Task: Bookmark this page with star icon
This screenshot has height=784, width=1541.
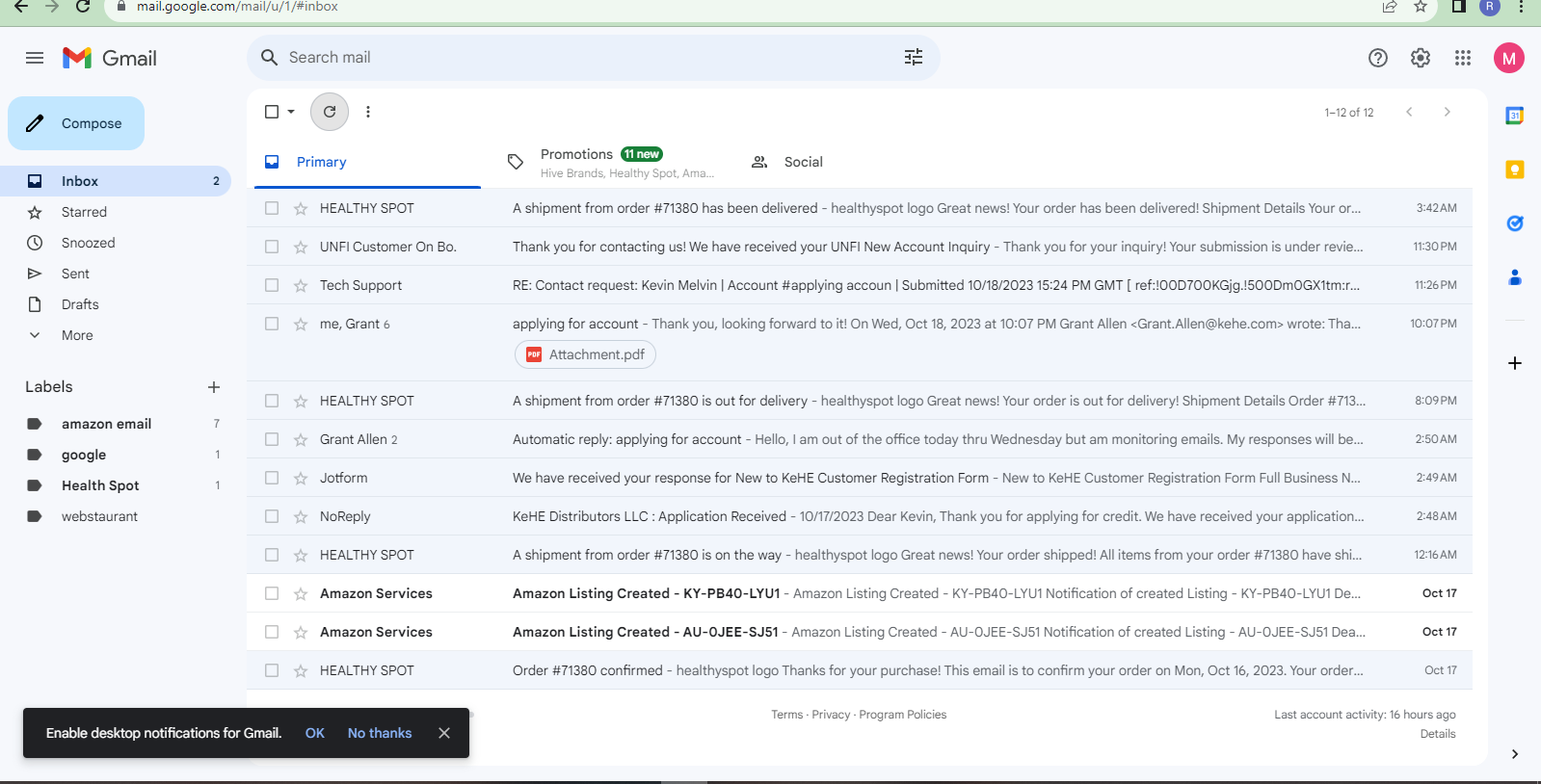Action: pyautogui.click(x=1421, y=6)
